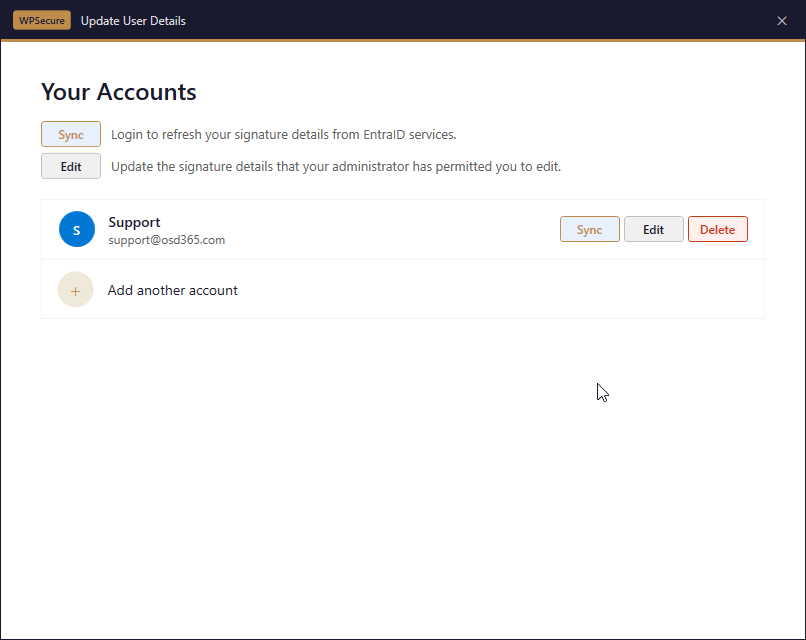
Task: Sync the Support account
Action: pos(589,230)
